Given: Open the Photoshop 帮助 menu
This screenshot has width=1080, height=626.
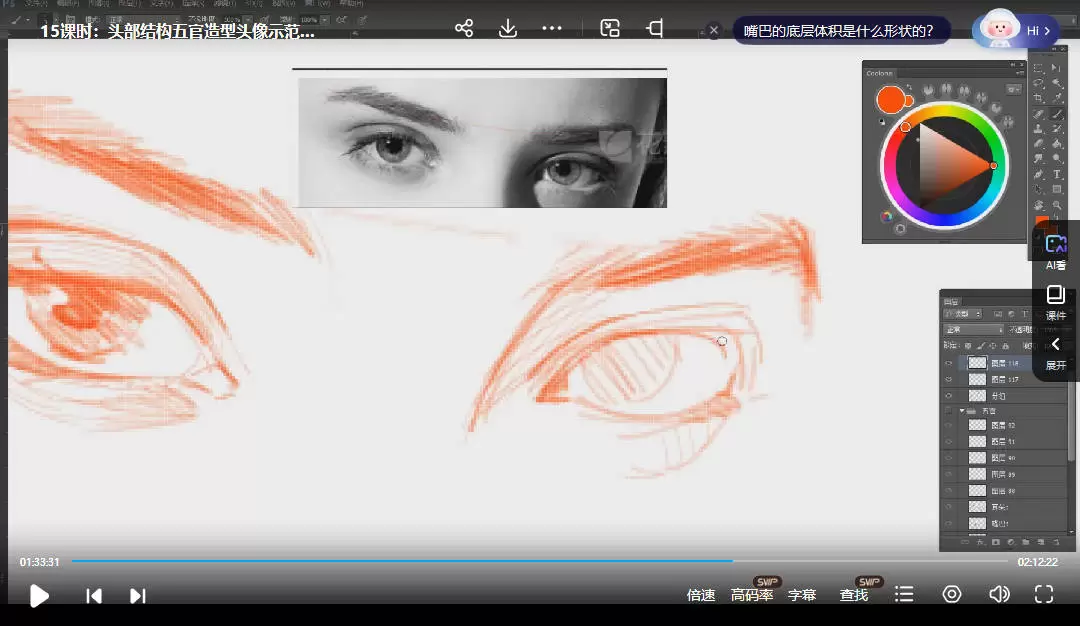Looking at the screenshot, I should (x=353, y=3).
